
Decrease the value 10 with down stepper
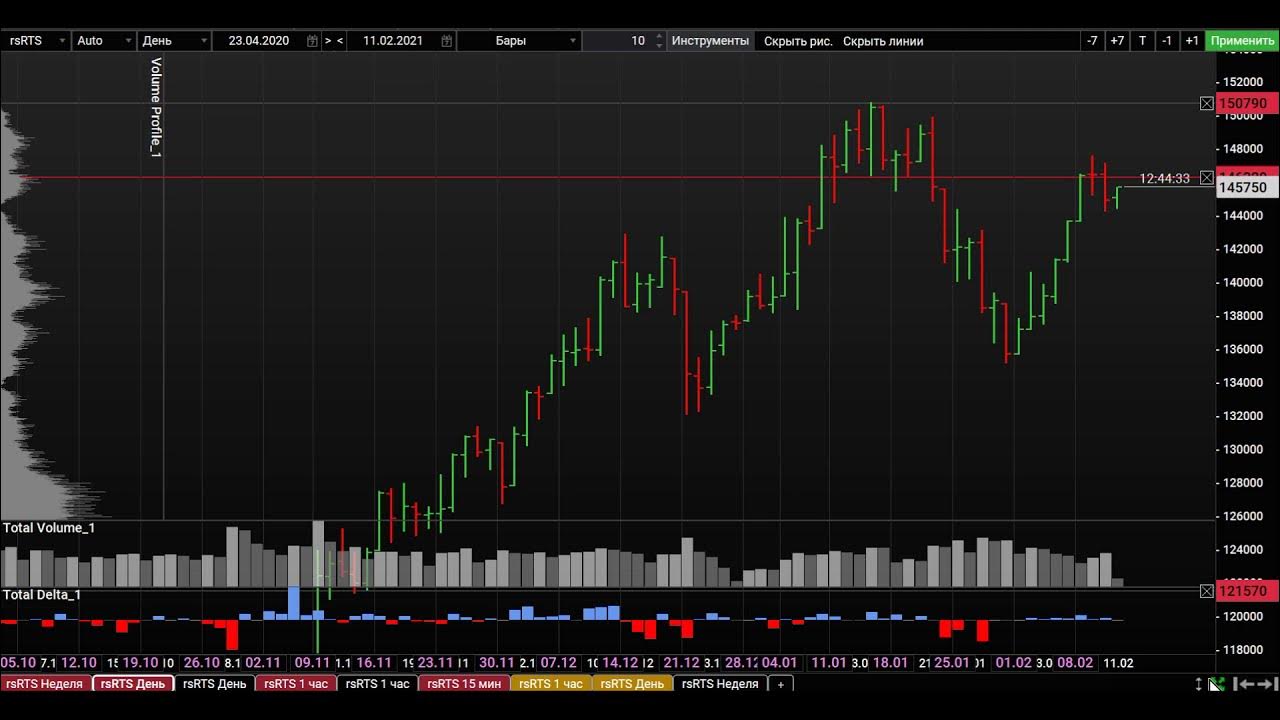pos(658,45)
